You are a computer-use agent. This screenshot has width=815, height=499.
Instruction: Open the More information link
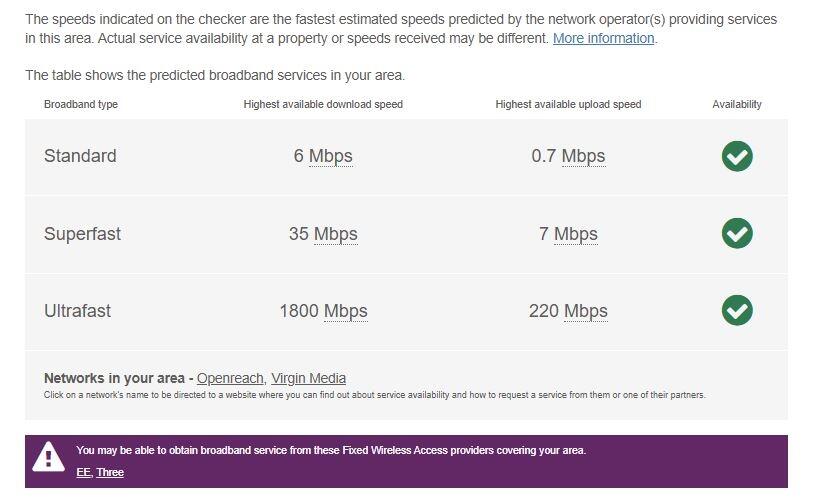coord(603,38)
